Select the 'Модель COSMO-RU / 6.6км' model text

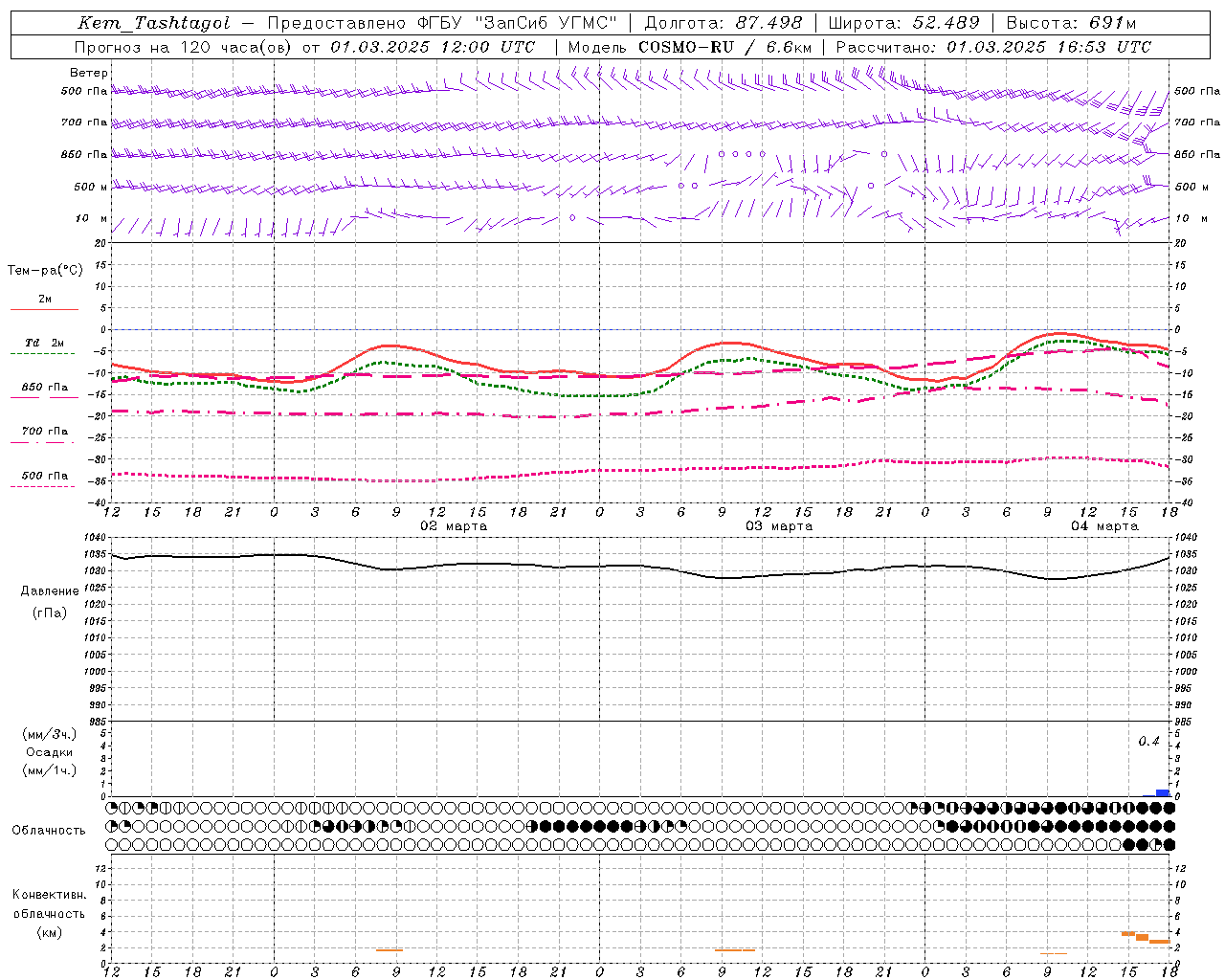click(x=690, y=47)
